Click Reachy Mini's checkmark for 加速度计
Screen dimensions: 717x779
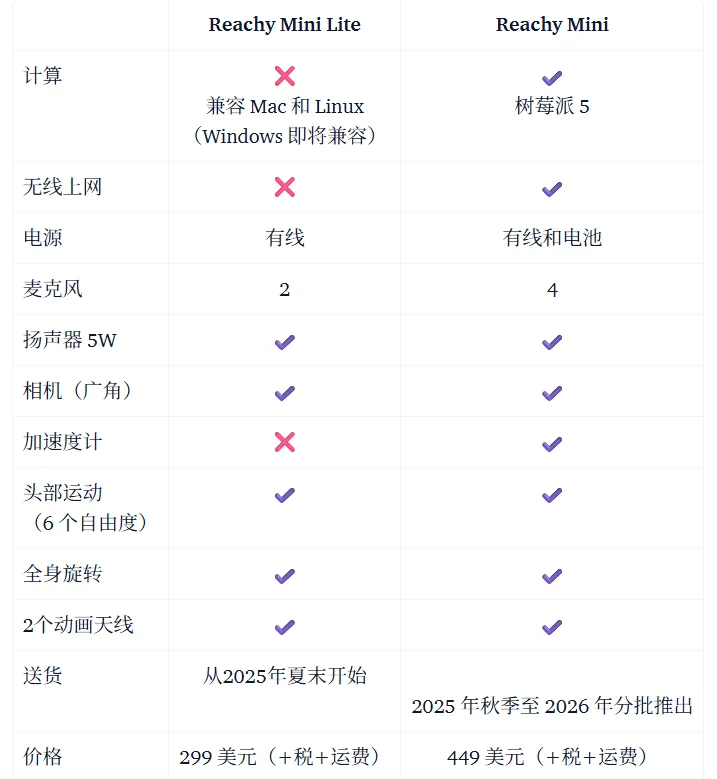[552, 444]
